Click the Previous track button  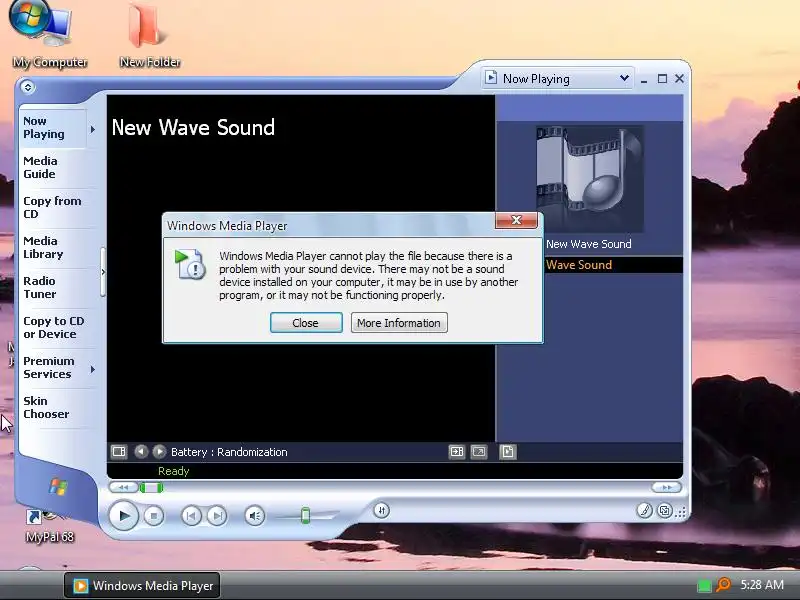[x=191, y=516]
